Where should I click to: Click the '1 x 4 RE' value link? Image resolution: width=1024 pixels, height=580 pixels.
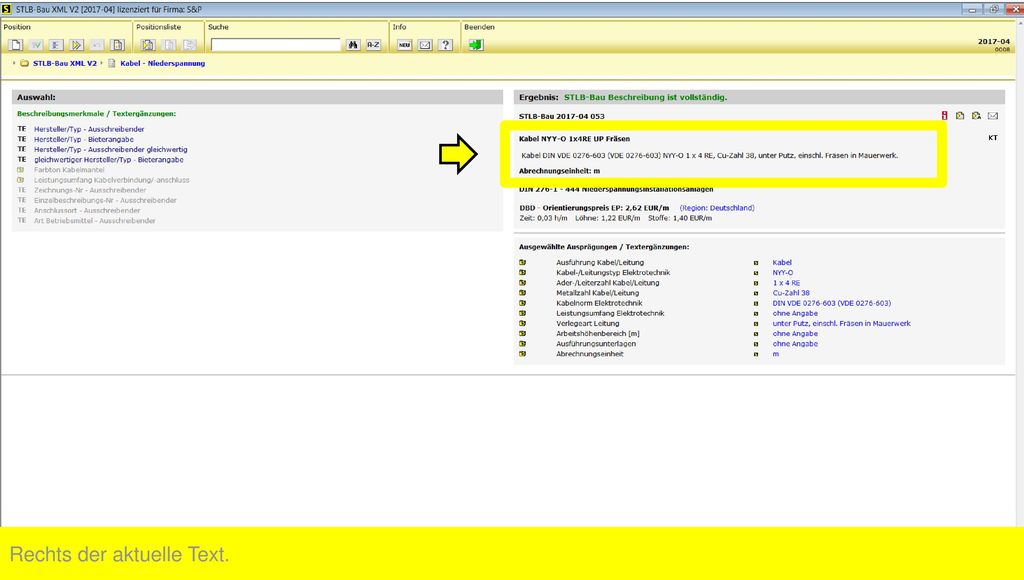coord(786,283)
